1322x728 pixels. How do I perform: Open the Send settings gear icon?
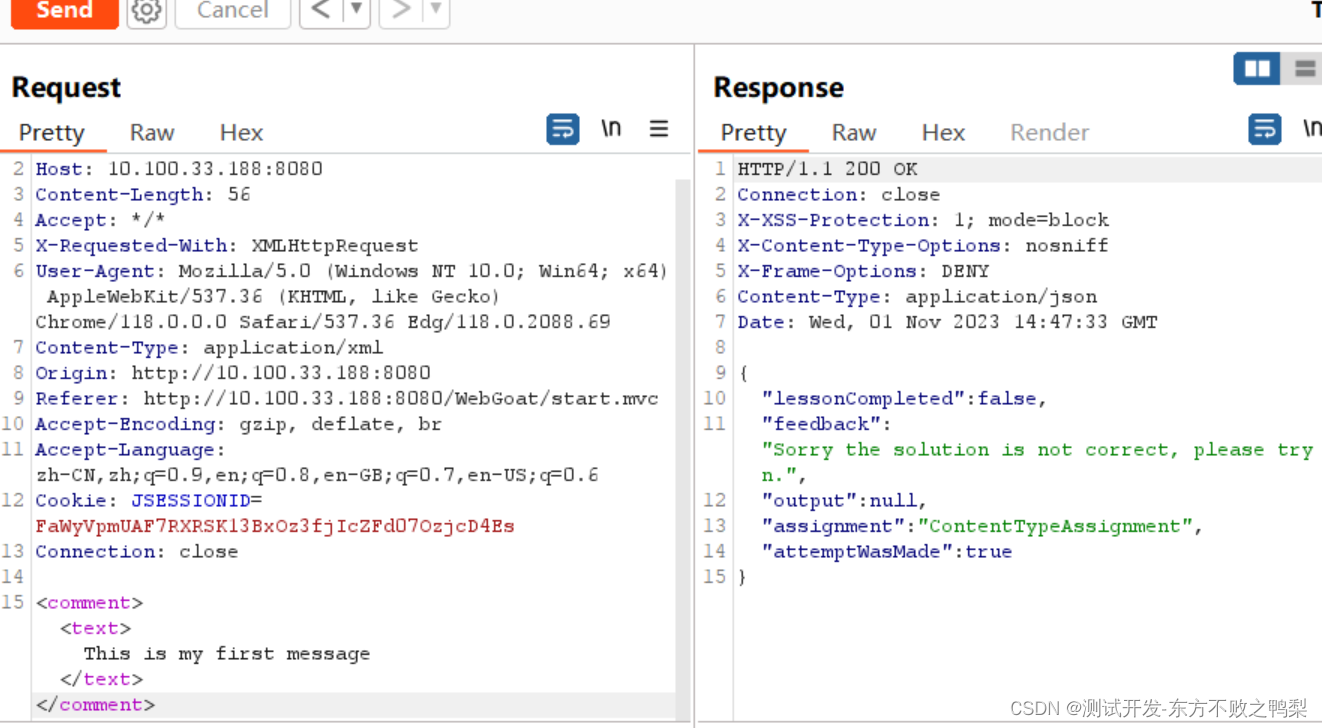[x=146, y=13]
